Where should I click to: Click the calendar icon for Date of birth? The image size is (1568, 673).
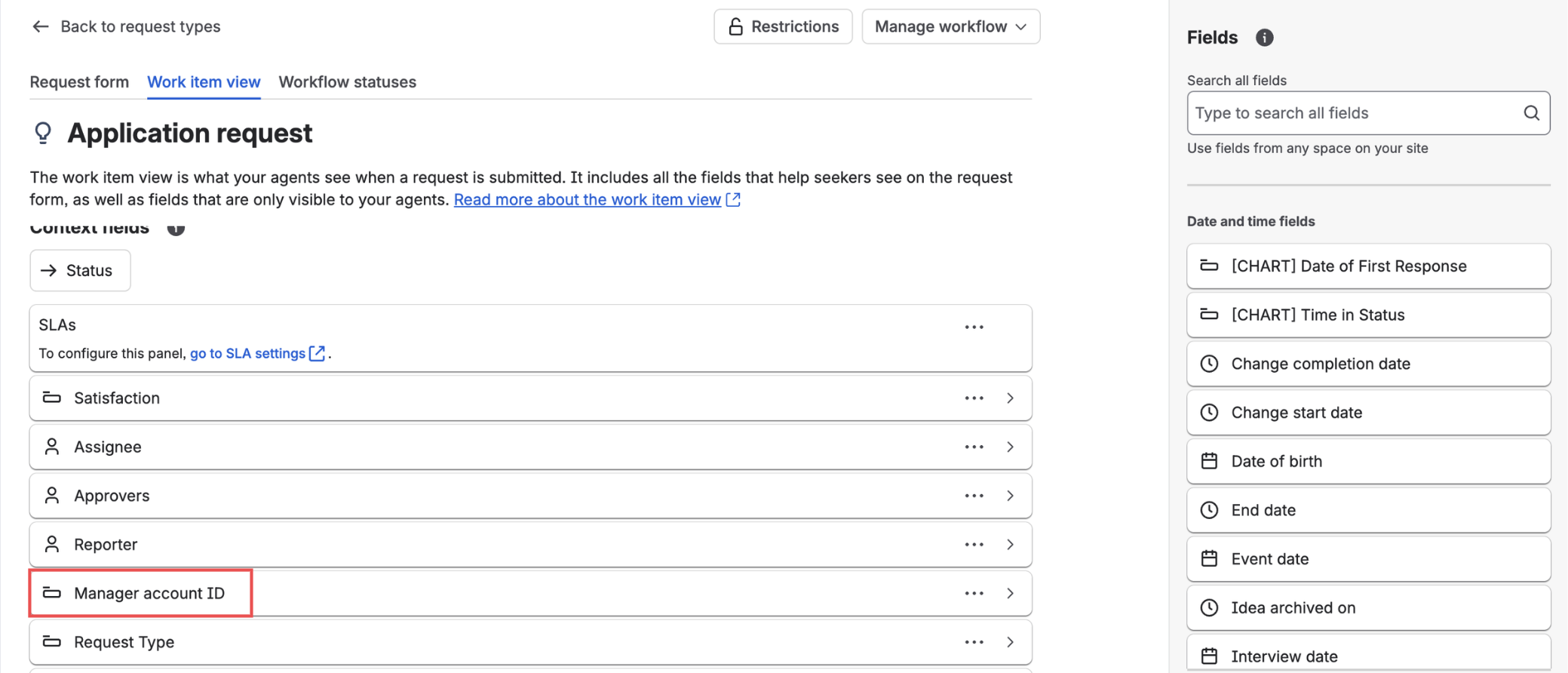[x=1209, y=461]
